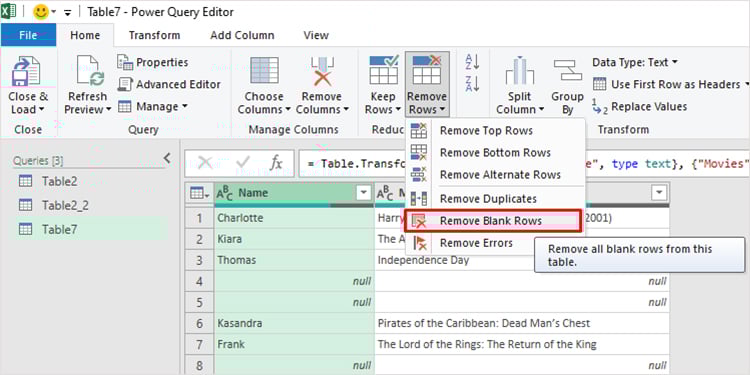Open the smiley feedback dropdown arrow
The height and width of the screenshot is (375, 750).
point(54,12)
